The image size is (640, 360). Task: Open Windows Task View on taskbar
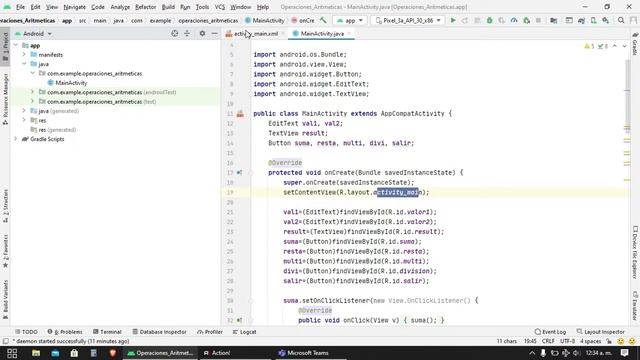coord(12,353)
